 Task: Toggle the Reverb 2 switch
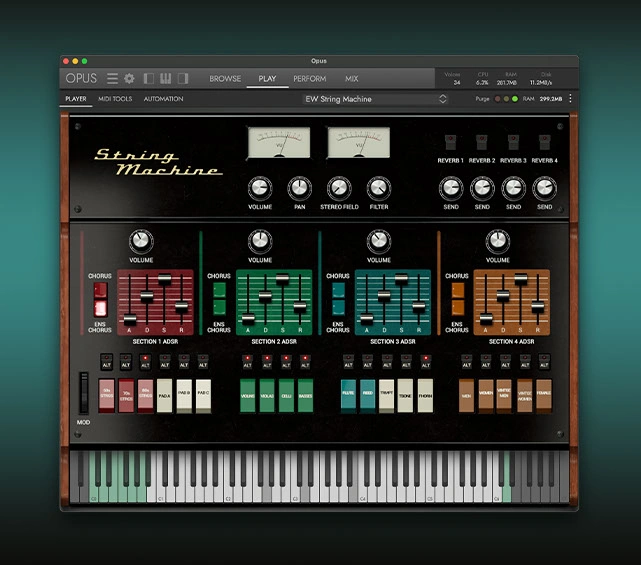tap(482, 142)
